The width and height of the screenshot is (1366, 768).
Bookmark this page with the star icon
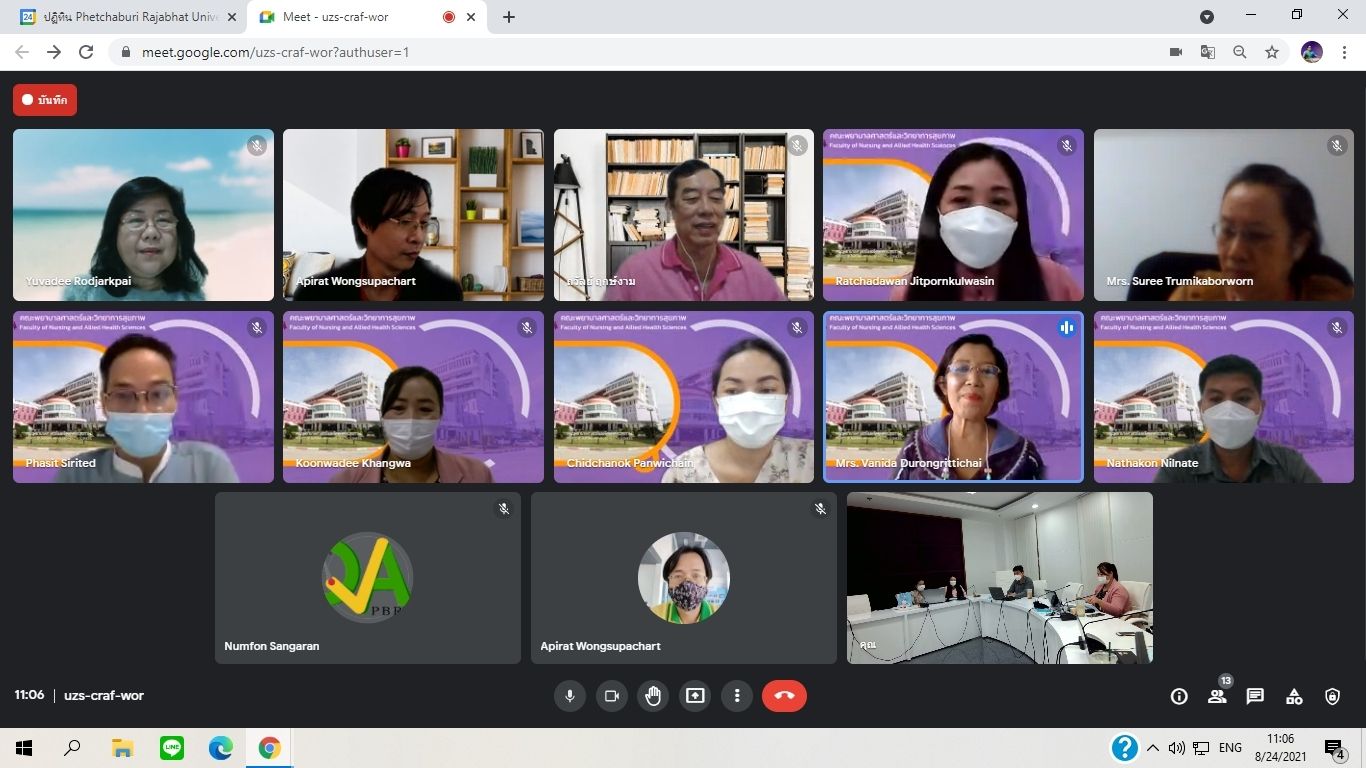1272,52
